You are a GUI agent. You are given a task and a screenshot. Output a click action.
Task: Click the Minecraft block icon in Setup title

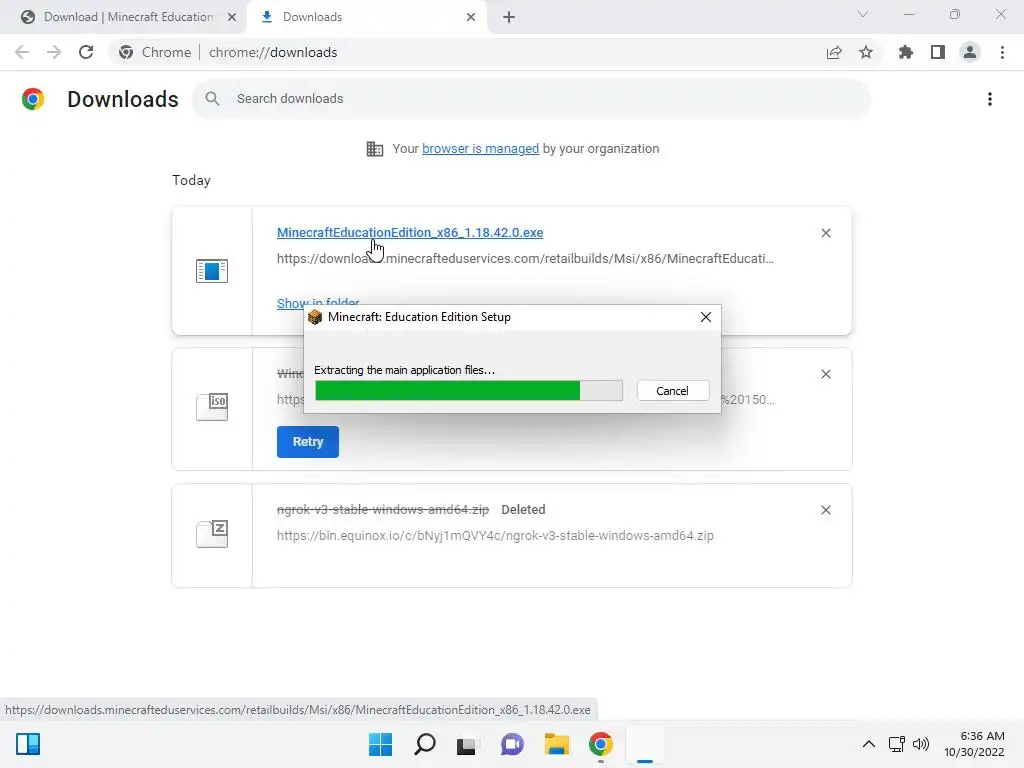[x=315, y=317]
